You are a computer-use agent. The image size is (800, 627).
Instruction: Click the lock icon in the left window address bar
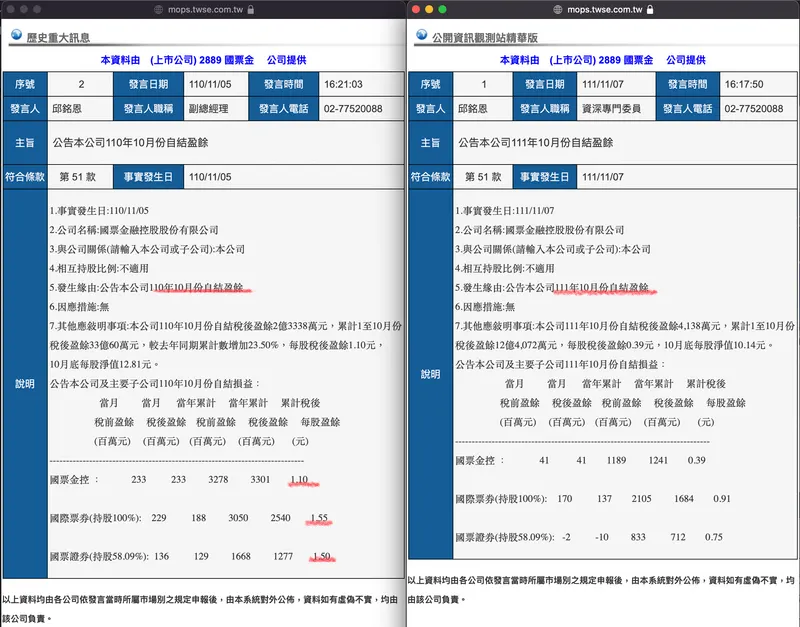pos(251,9)
